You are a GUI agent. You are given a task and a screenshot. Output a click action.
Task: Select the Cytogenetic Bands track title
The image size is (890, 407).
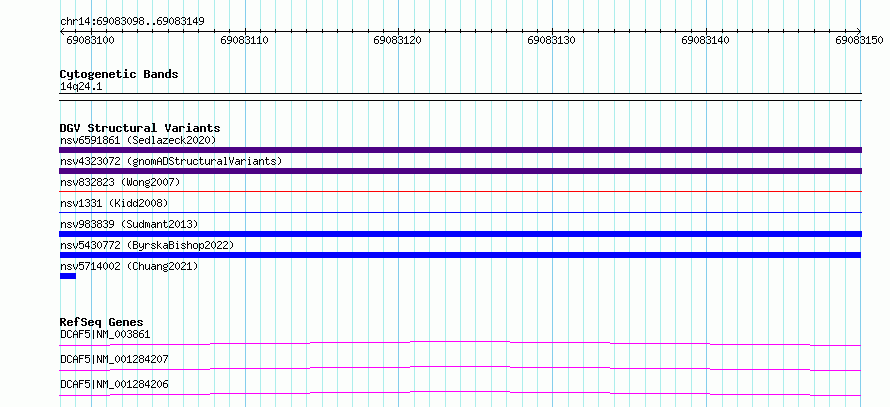pos(119,74)
